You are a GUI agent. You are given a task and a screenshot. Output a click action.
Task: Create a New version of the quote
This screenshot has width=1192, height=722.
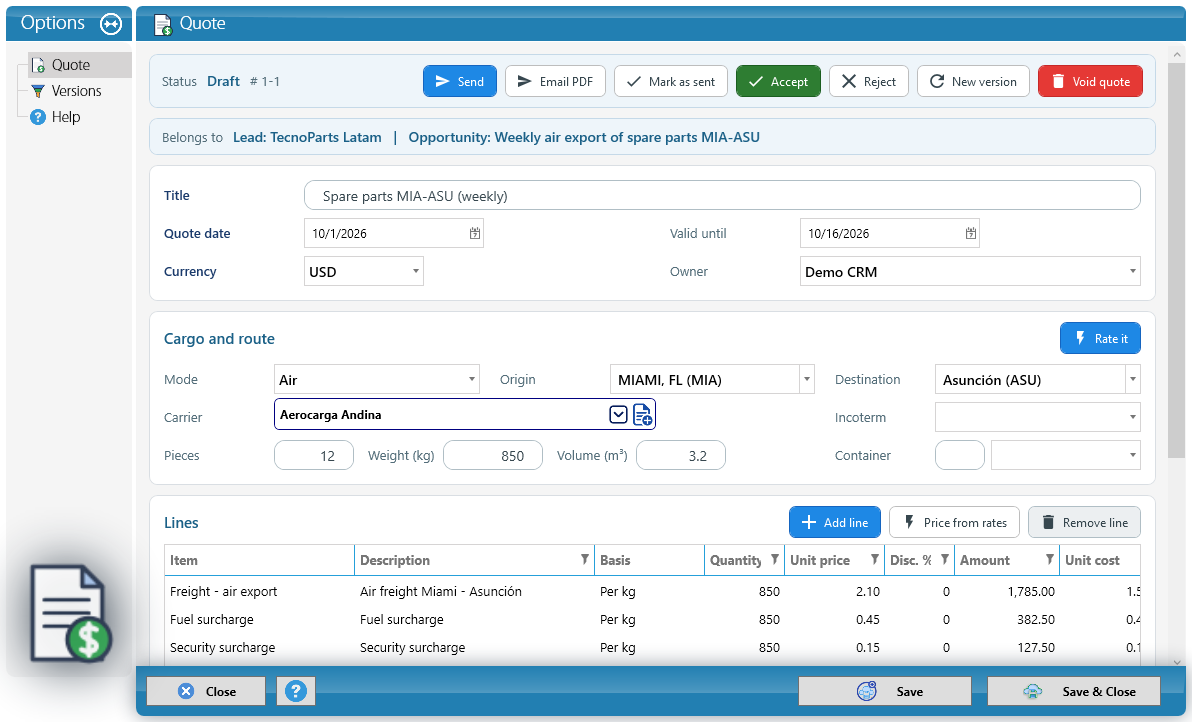pyautogui.click(x=973, y=81)
